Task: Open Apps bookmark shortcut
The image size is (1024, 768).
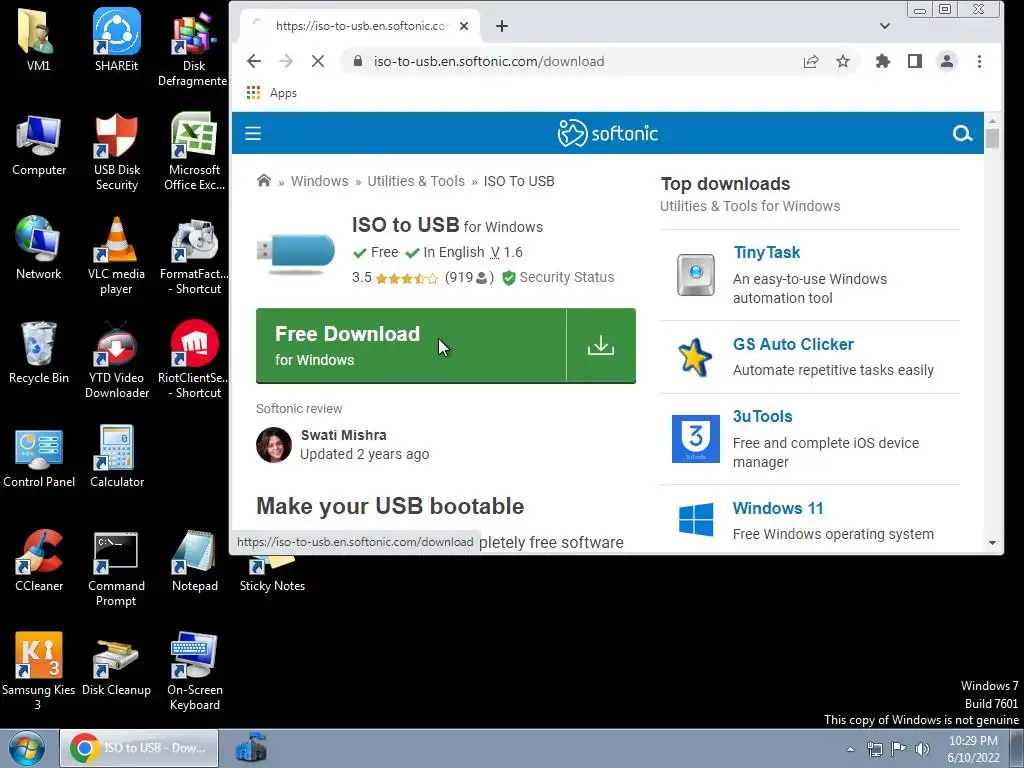Action: pyautogui.click(x=272, y=93)
